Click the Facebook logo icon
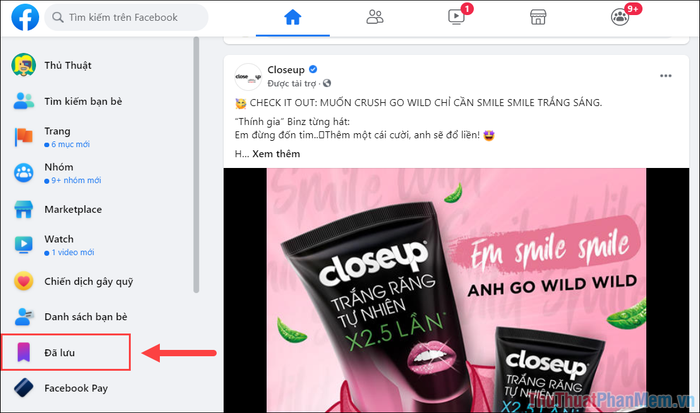Image resolution: width=700 pixels, height=413 pixels. point(25,17)
